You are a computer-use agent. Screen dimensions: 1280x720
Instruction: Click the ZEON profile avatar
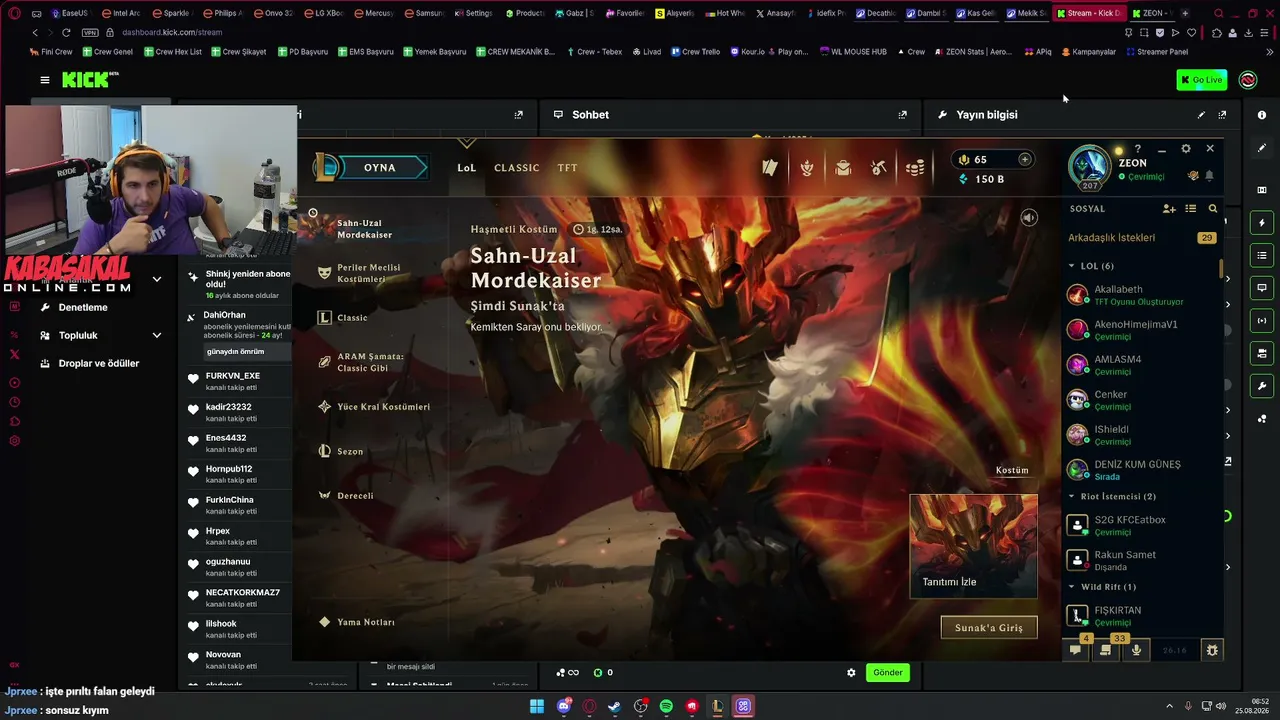pos(1089,167)
